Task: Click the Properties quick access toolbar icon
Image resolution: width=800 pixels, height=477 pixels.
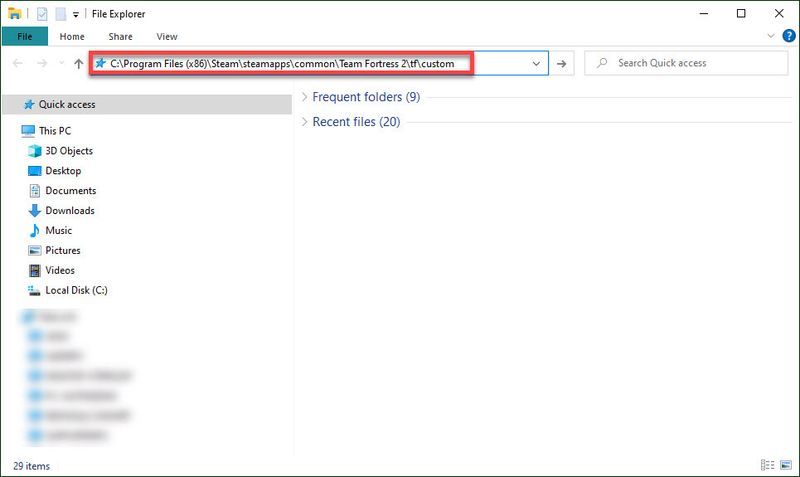Action: coord(42,14)
